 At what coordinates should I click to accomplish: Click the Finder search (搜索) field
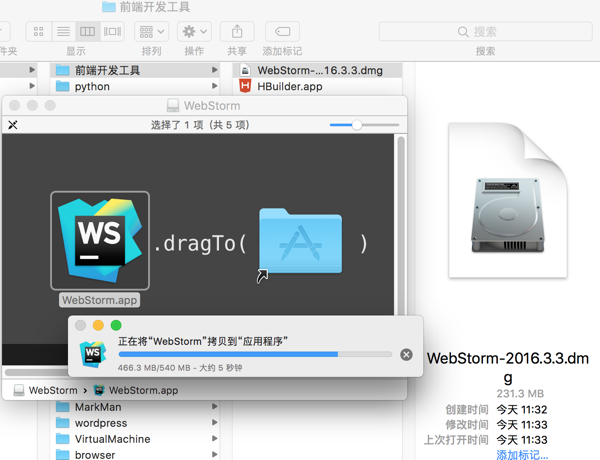pos(486,31)
